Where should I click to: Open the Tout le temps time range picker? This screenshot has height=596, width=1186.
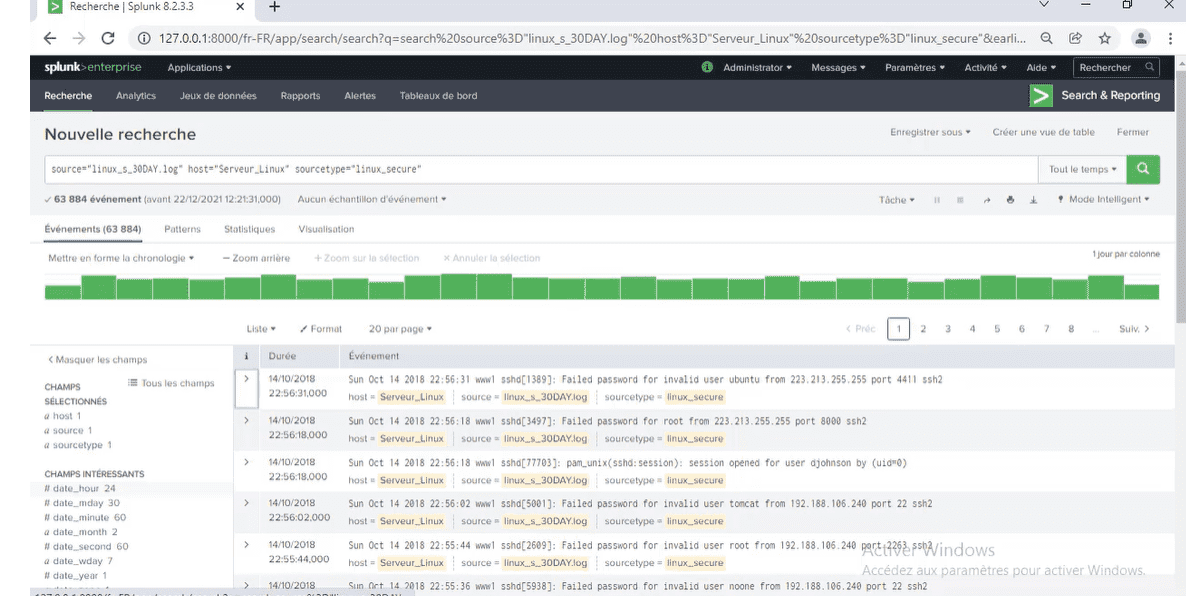point(1082,169)
